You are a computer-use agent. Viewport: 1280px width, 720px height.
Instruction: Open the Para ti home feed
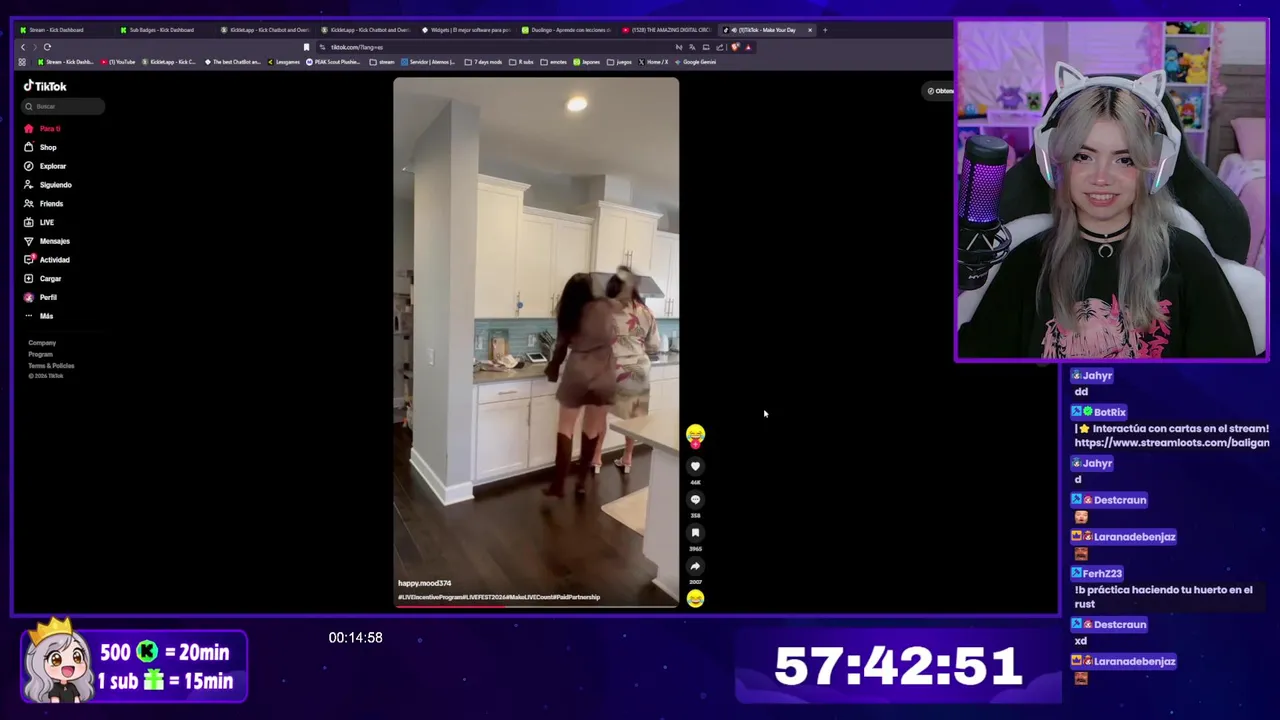43,129
